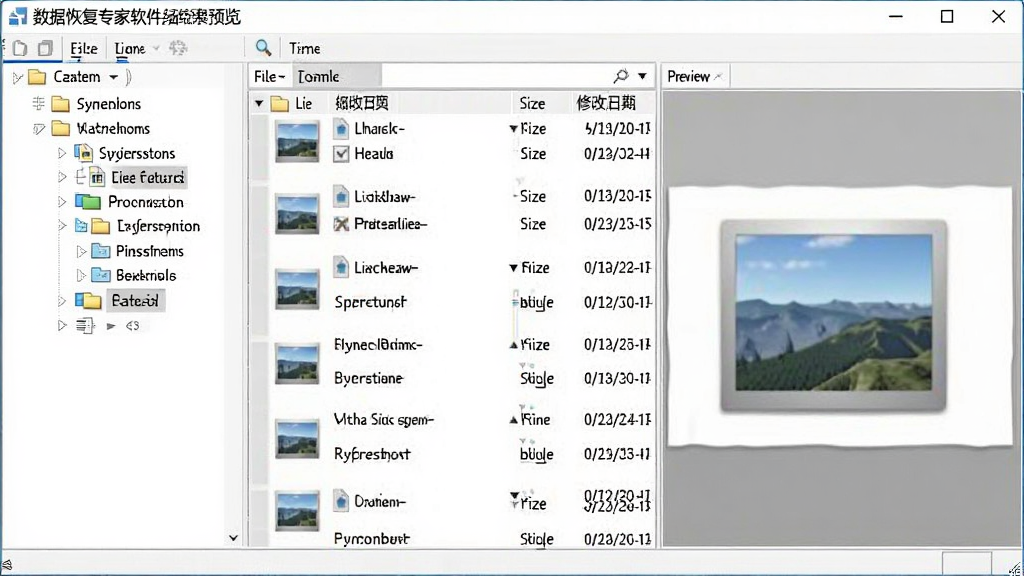Viewport: 1024px width, 576px height.
Task: Click the blank document icon in the toolbar
Action: click(20, 48)
